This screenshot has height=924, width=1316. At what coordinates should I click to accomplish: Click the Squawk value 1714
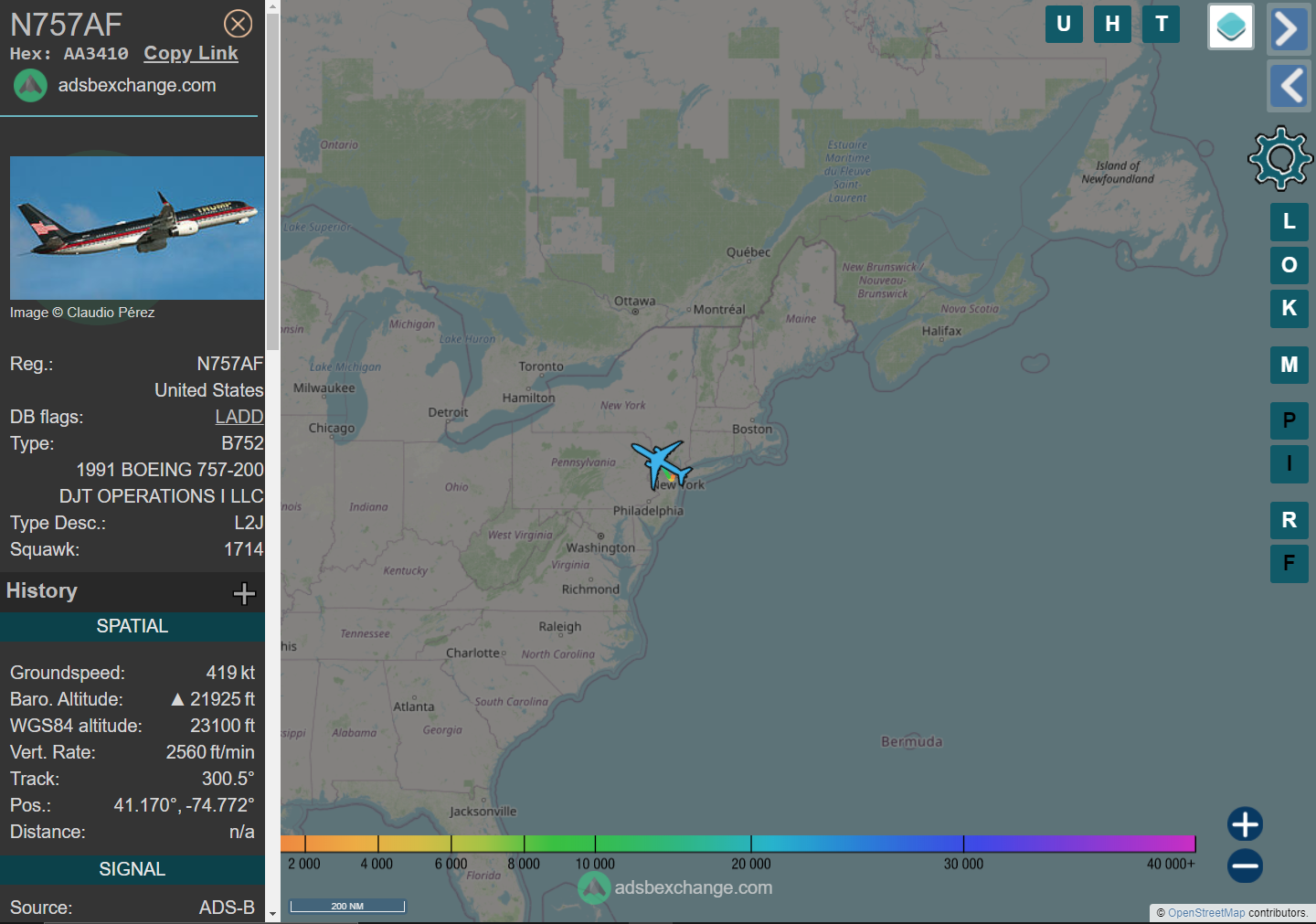pyautogui.click(x=243, y=549)
